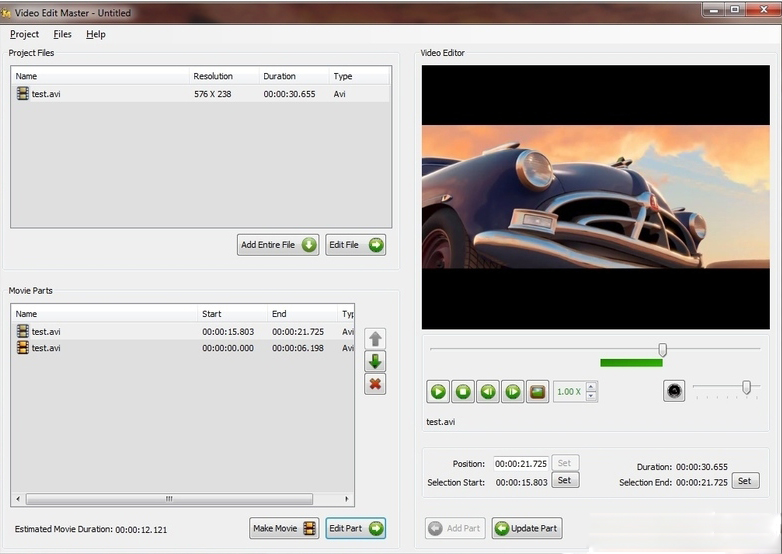The image size is (782, 554).
Task: Capture a snapshot of the current frame
Action: pos(538,391)
